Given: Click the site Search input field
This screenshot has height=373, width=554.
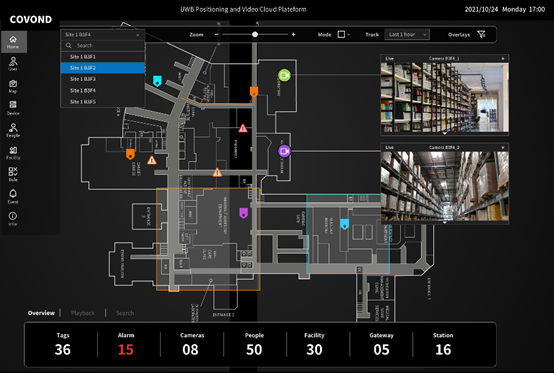Looking at the screenshot, I should [x=102, y=46].
